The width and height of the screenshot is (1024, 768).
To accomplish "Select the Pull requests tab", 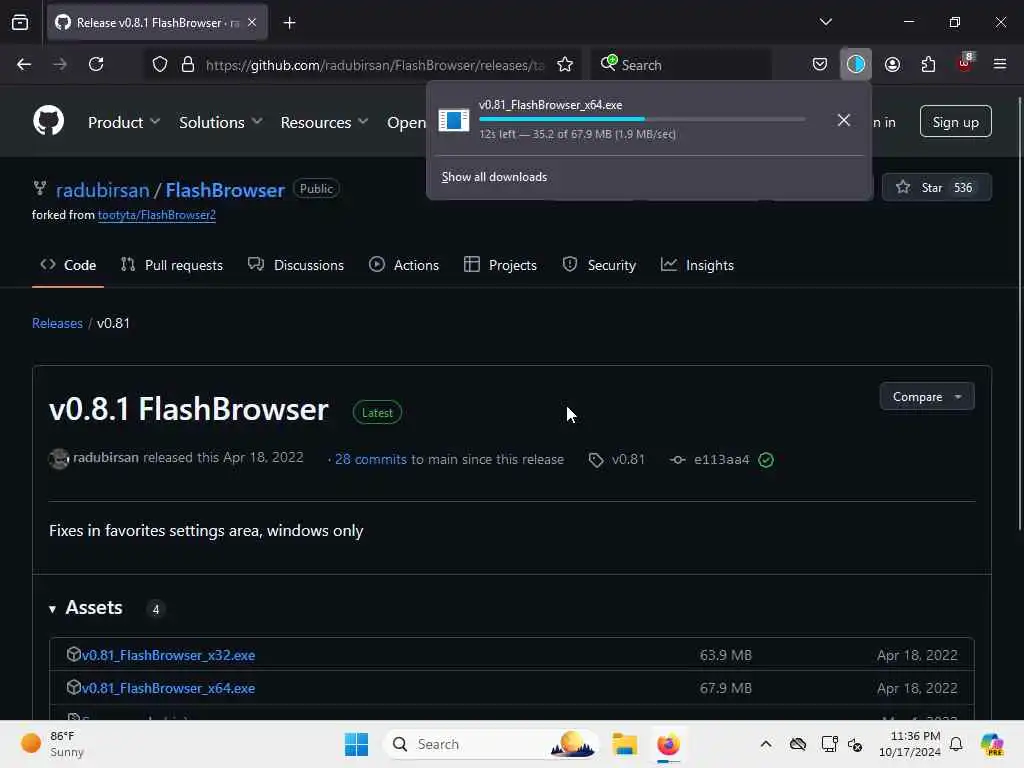I will pos(172,265).
